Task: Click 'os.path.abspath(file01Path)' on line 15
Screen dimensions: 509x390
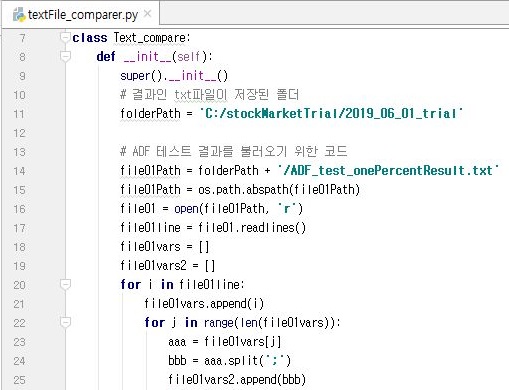Action: click(279, 190)
